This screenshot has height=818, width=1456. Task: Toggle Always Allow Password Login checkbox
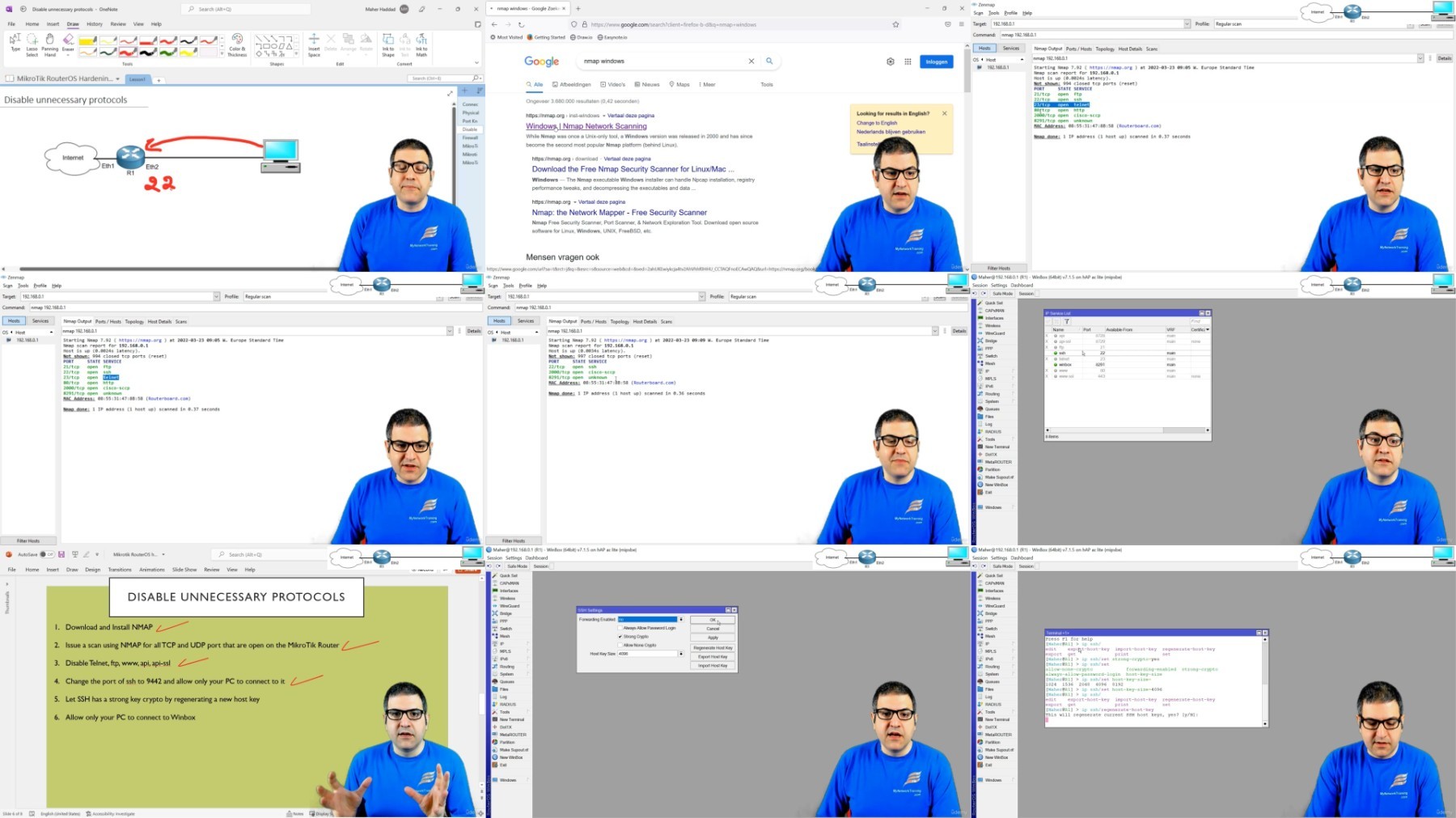tap(620, 628)
